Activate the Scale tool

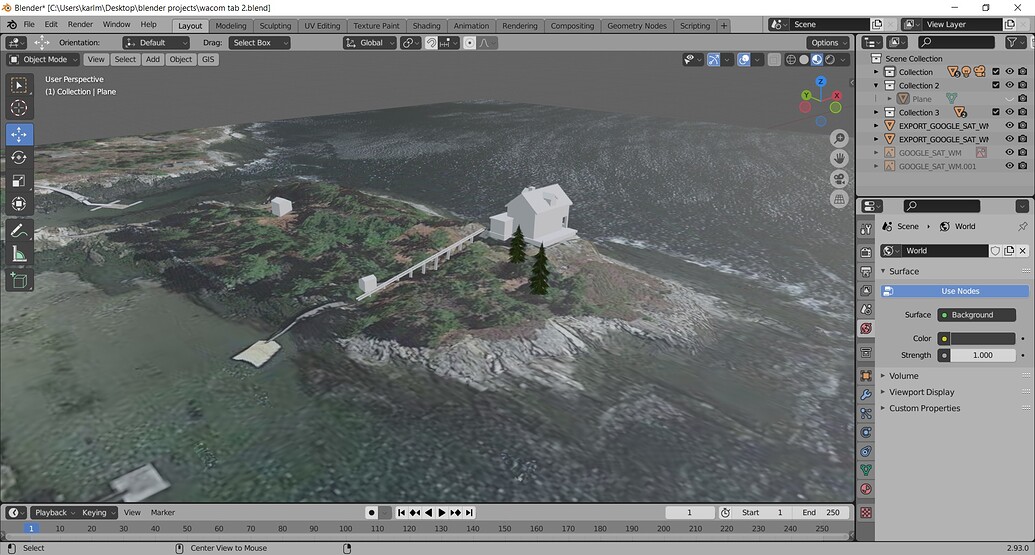18,181
